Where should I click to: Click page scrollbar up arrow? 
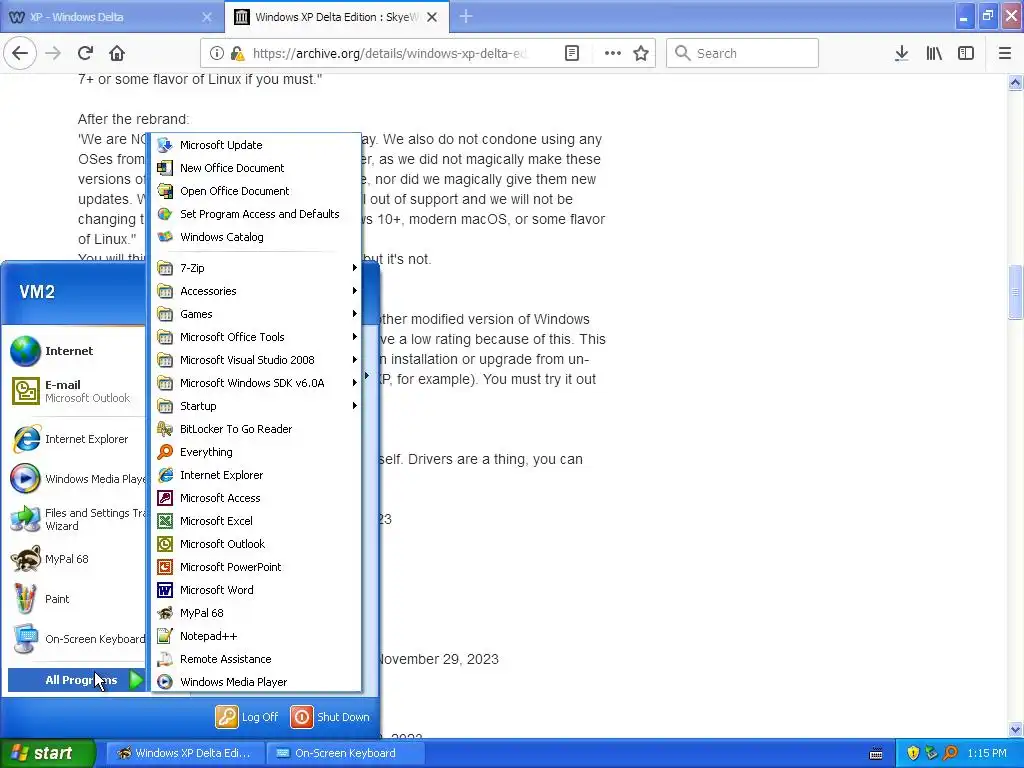1016,82
